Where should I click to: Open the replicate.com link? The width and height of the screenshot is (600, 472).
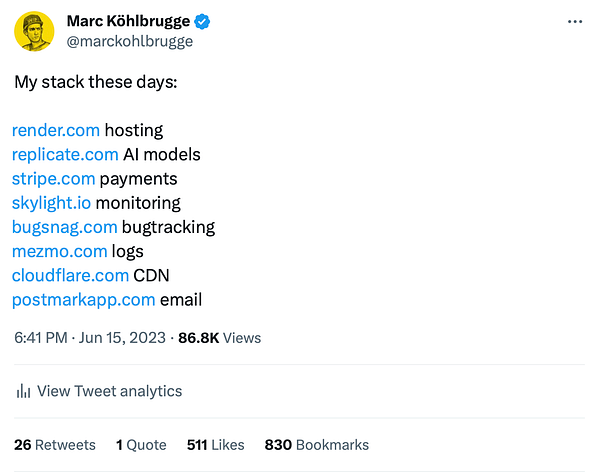[65, 155]
